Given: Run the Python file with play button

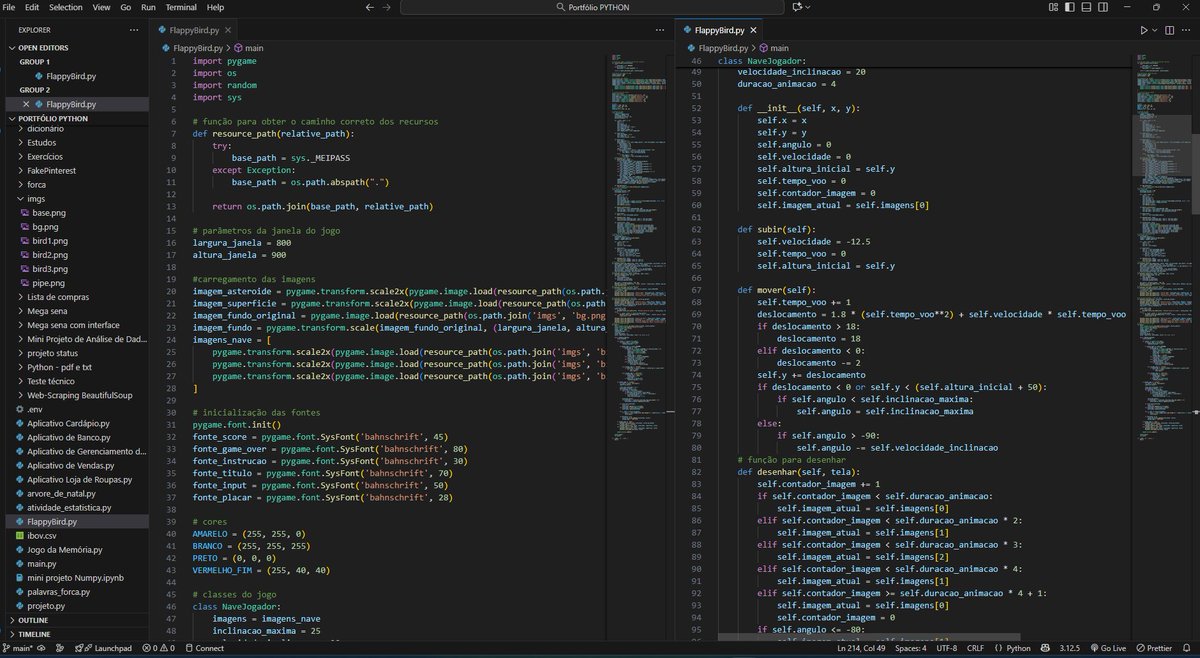Looking at the screenshot, I should (x=1144, y=31).
